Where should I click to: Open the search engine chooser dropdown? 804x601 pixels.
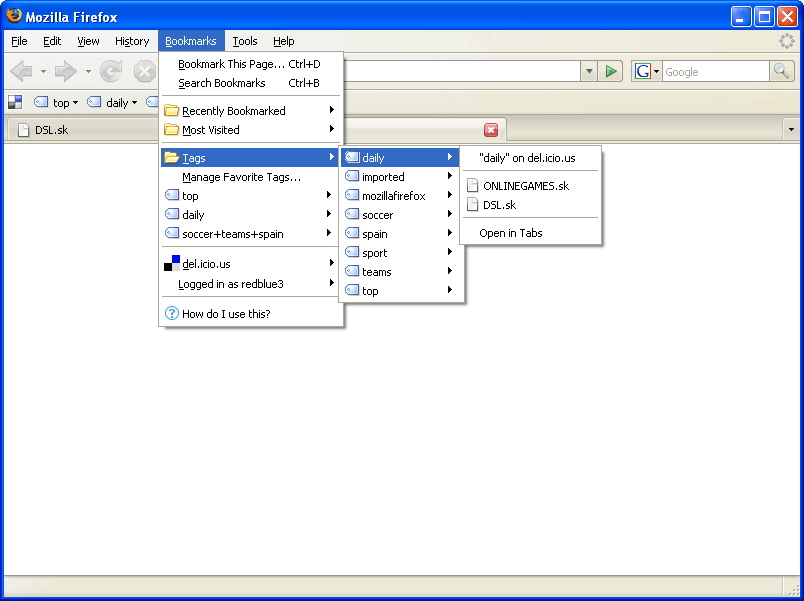coord(656,72)
